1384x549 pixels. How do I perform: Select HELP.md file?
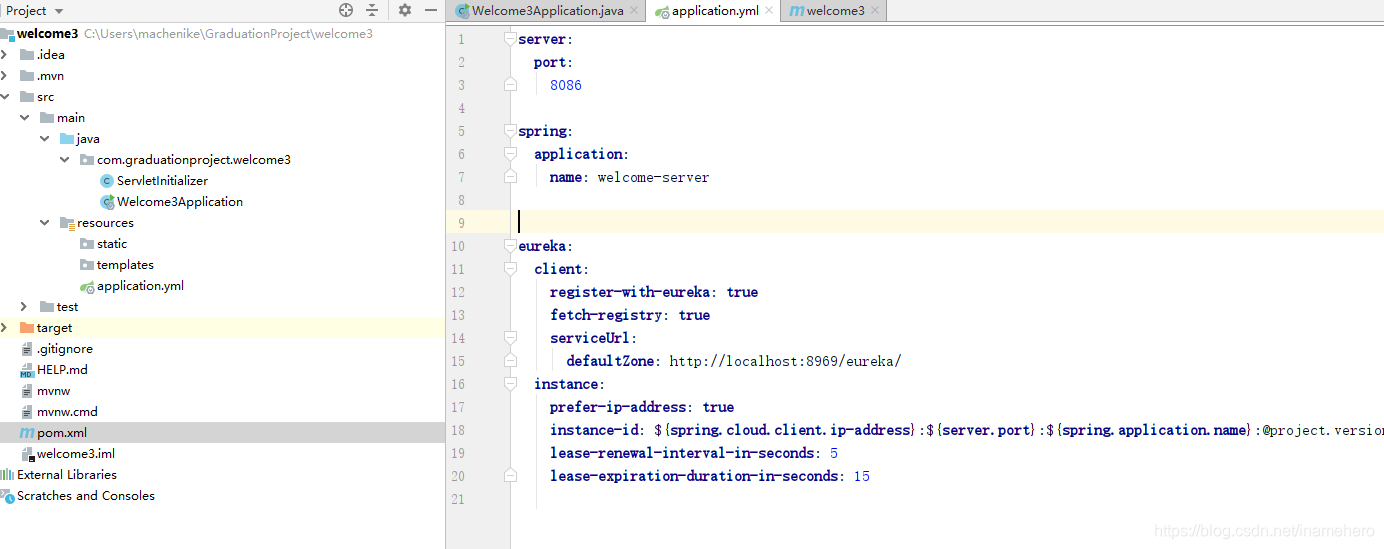(x=62, y=369)
